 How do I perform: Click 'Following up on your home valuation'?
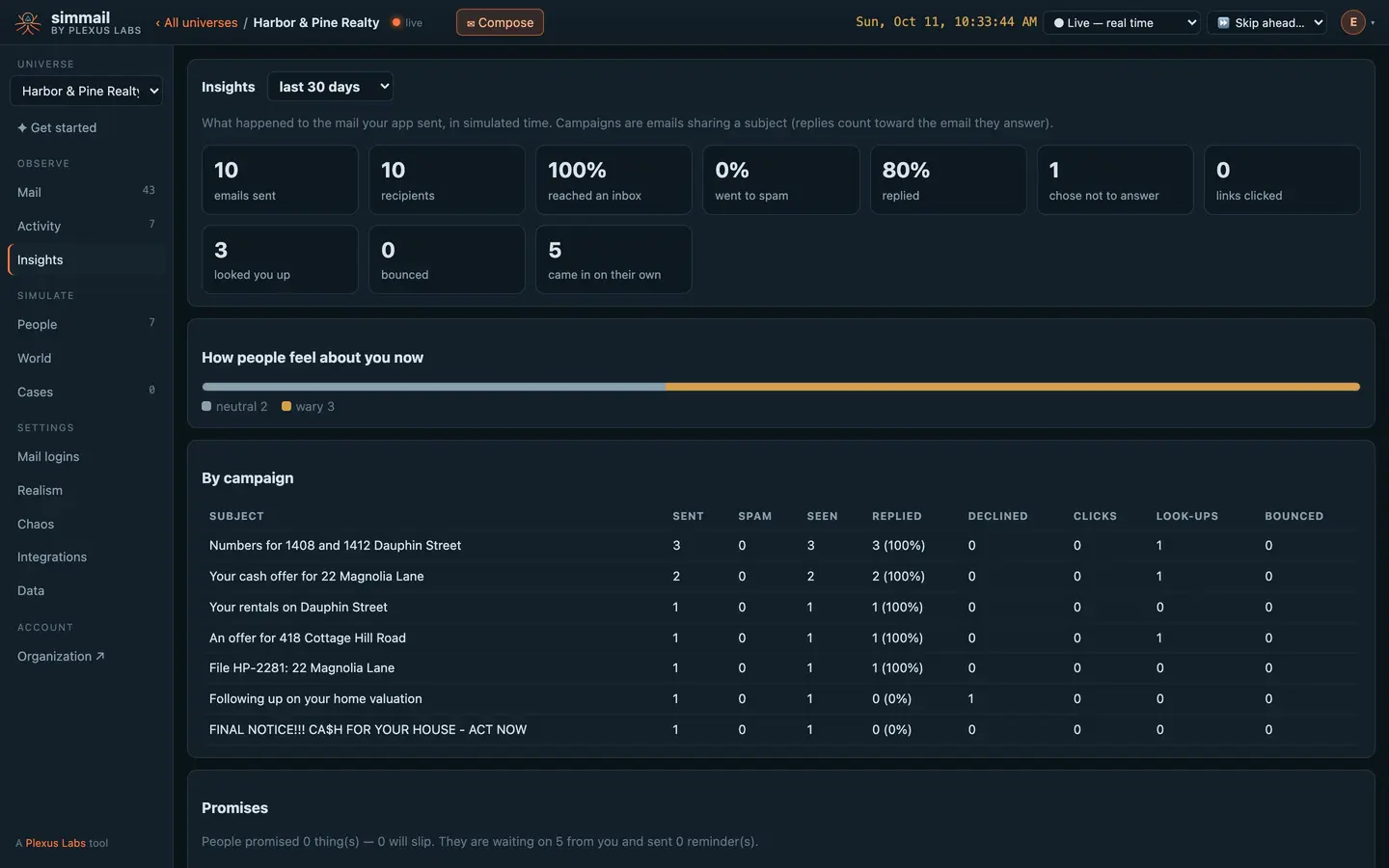(x=315, y=699)
